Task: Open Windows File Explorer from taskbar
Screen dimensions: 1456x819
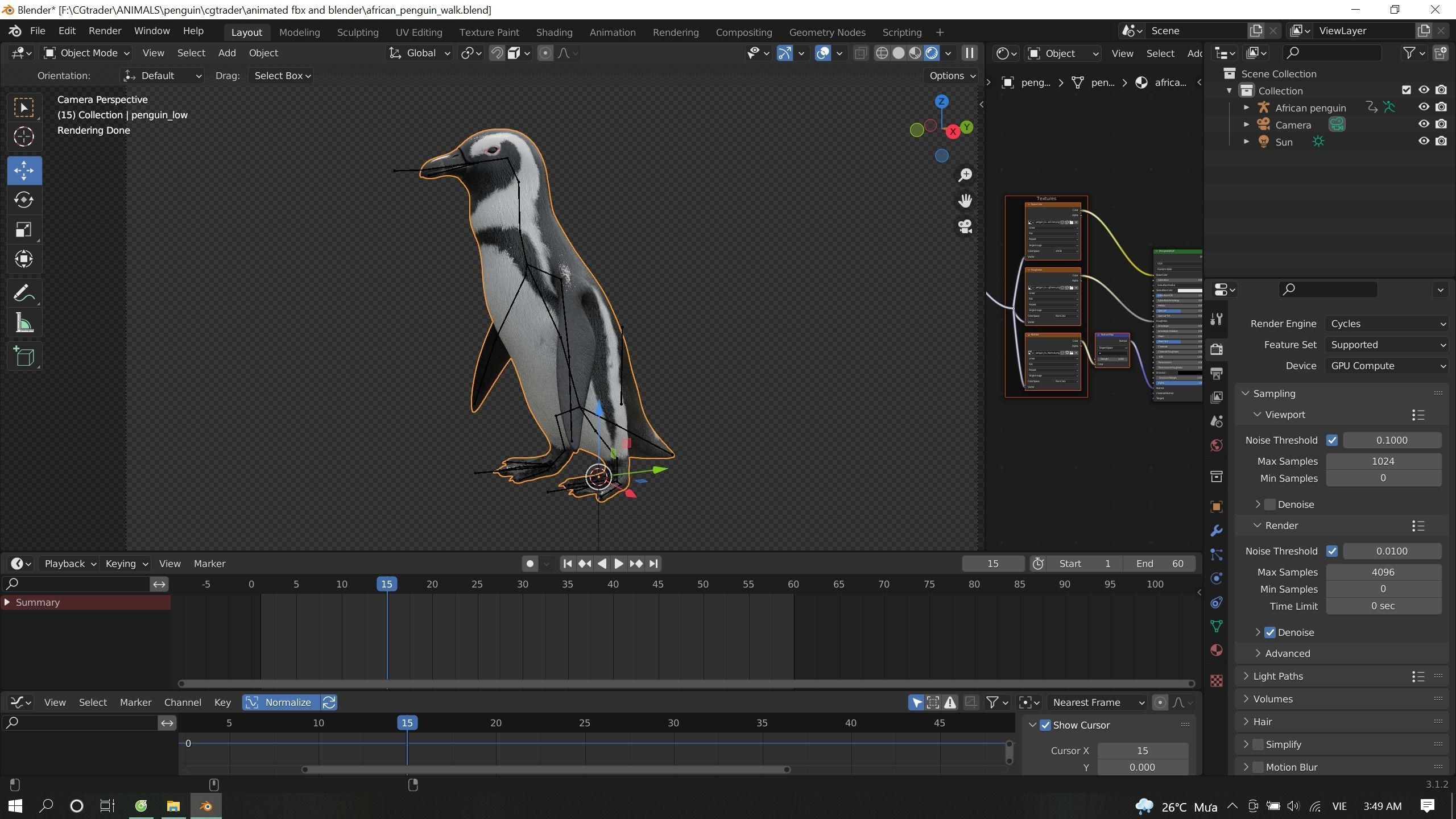Action: [173, 806]
